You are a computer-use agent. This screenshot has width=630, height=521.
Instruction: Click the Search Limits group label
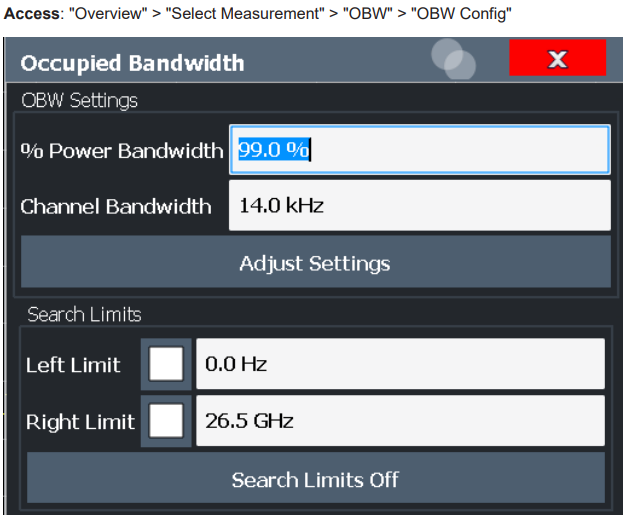point(84,314)
